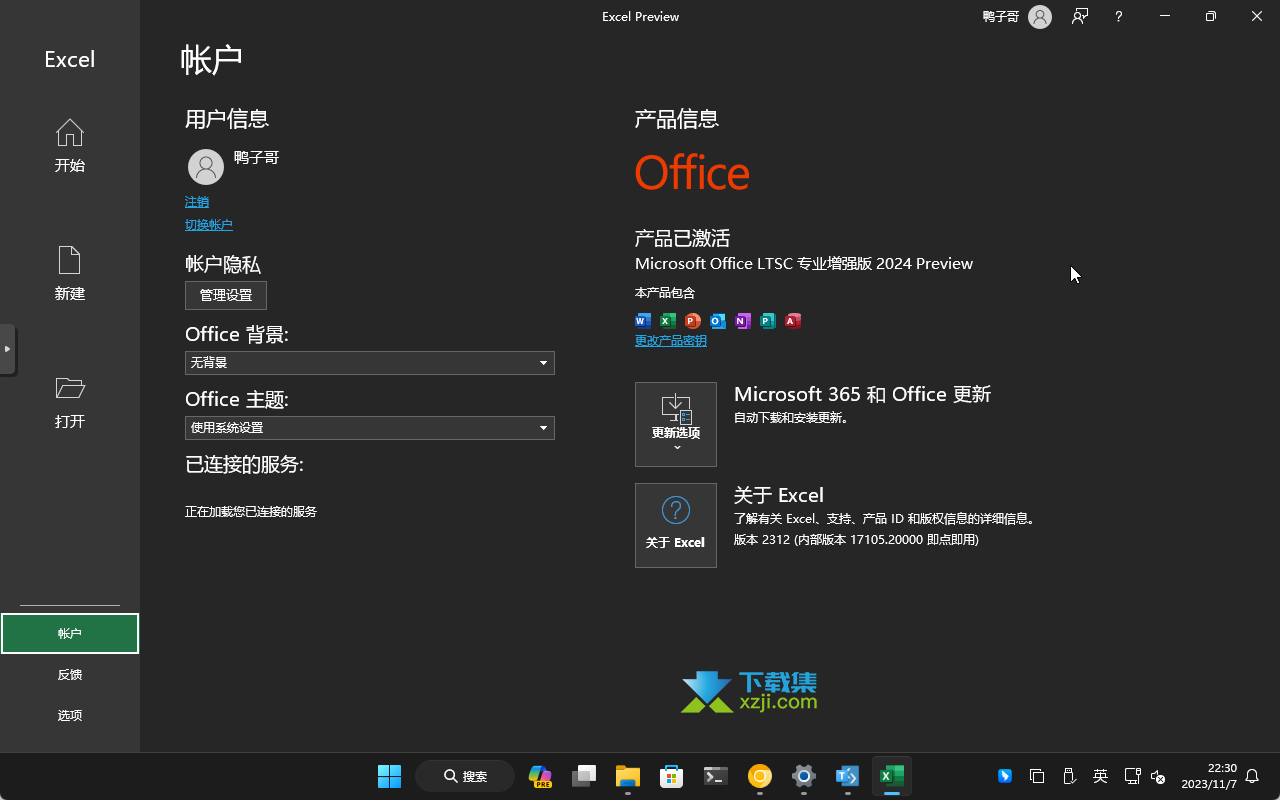Click the network status tray icon

click(1133, 776)
